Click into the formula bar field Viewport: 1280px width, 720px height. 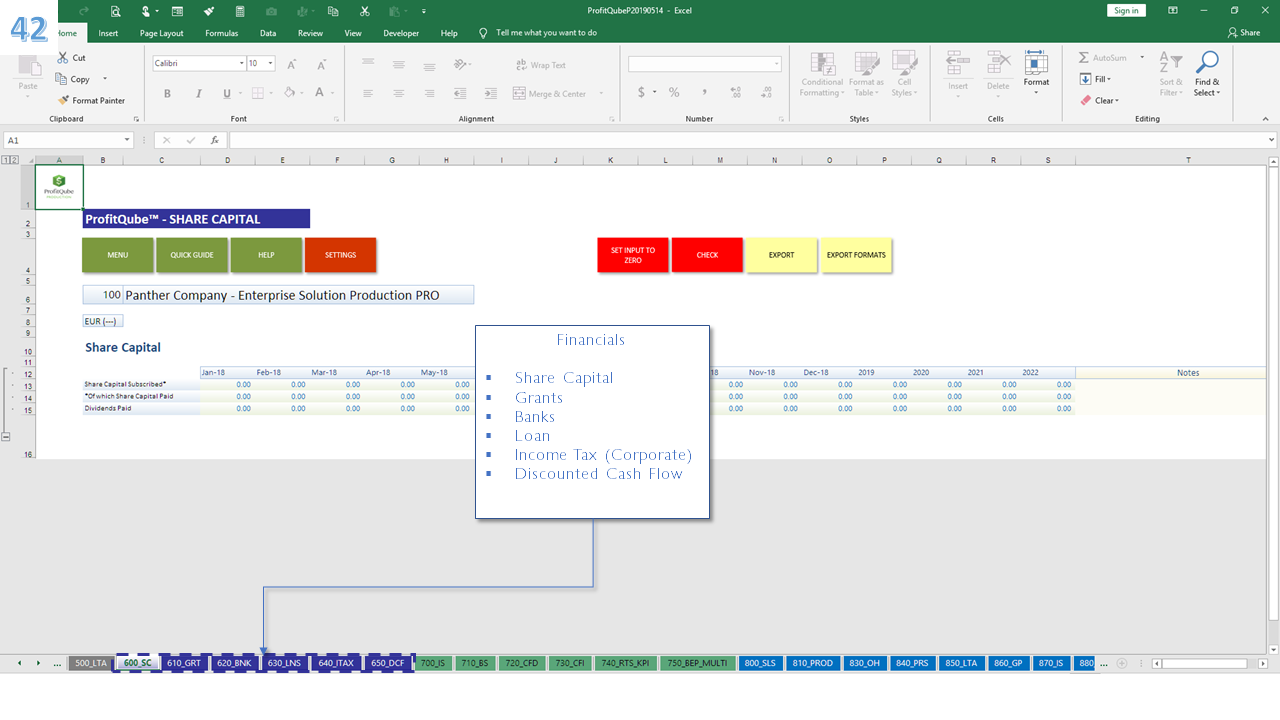pyautogui.click(x=752, y=140)
